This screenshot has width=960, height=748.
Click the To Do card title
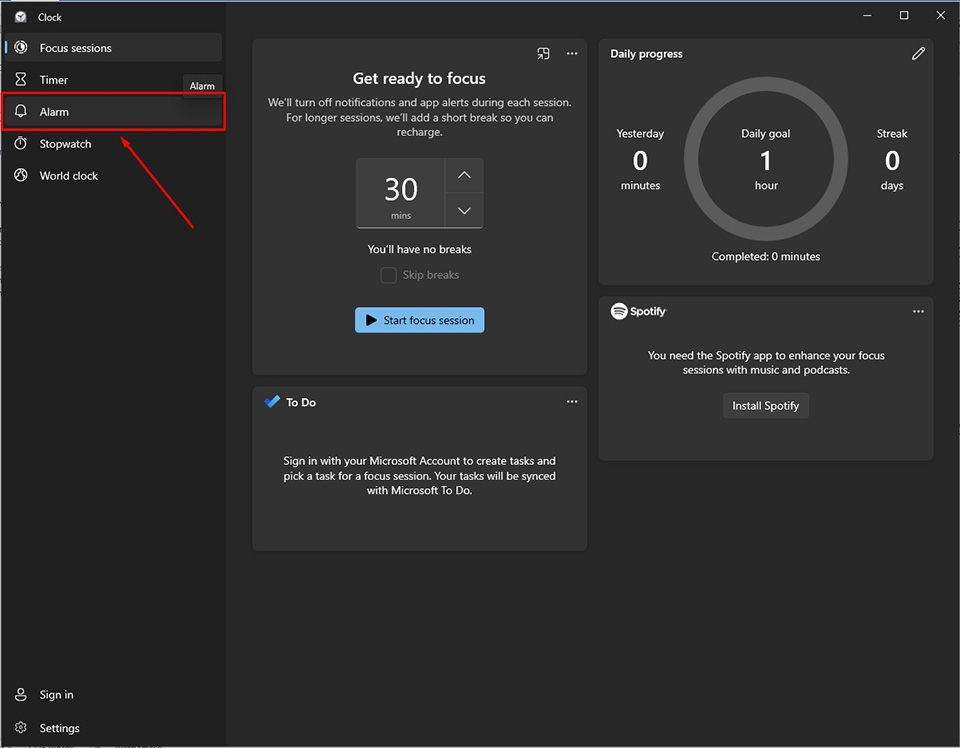pyautogui.click(x=301, y=402)
